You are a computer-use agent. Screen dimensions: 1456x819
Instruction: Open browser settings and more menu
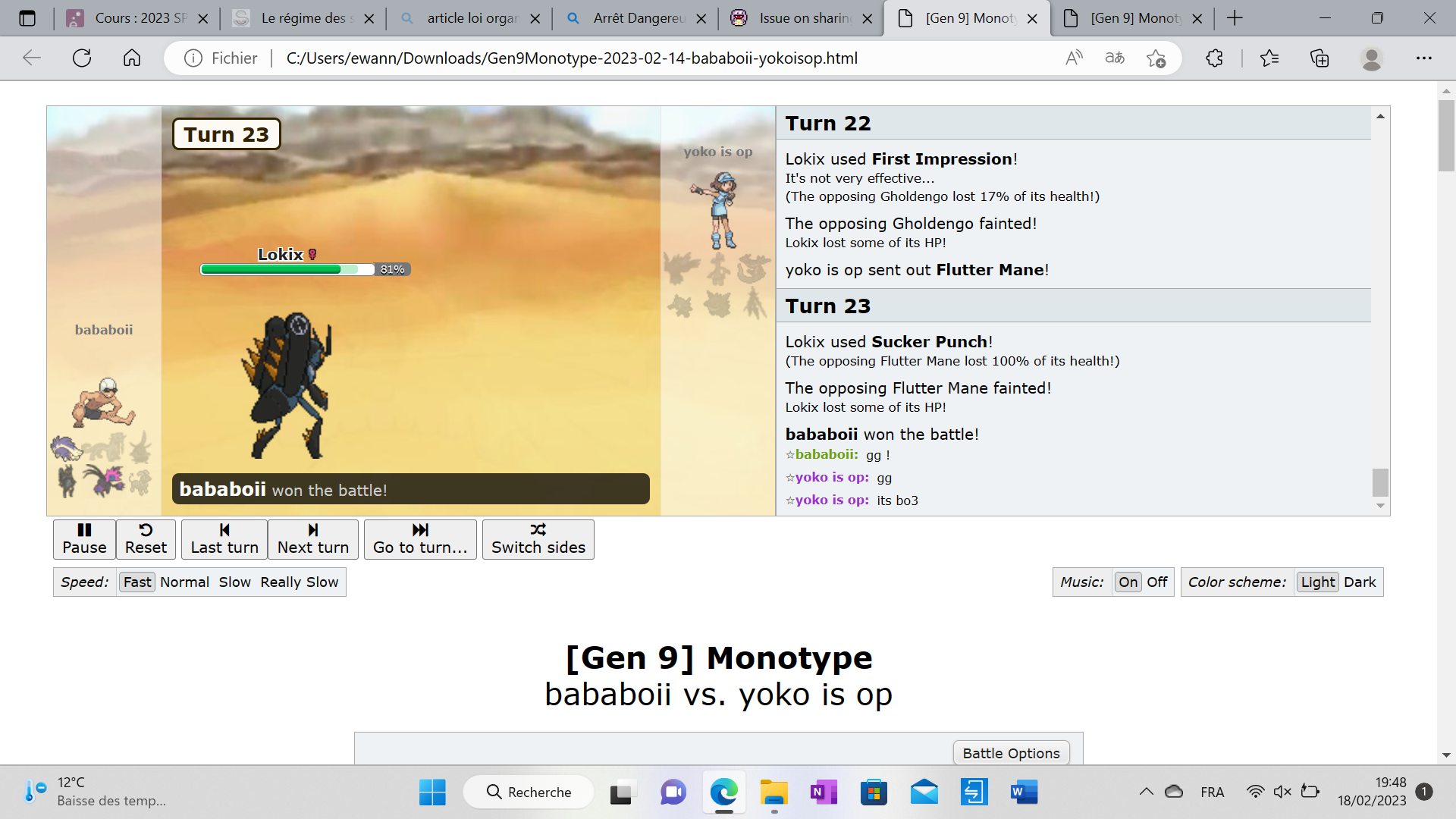1423,58
